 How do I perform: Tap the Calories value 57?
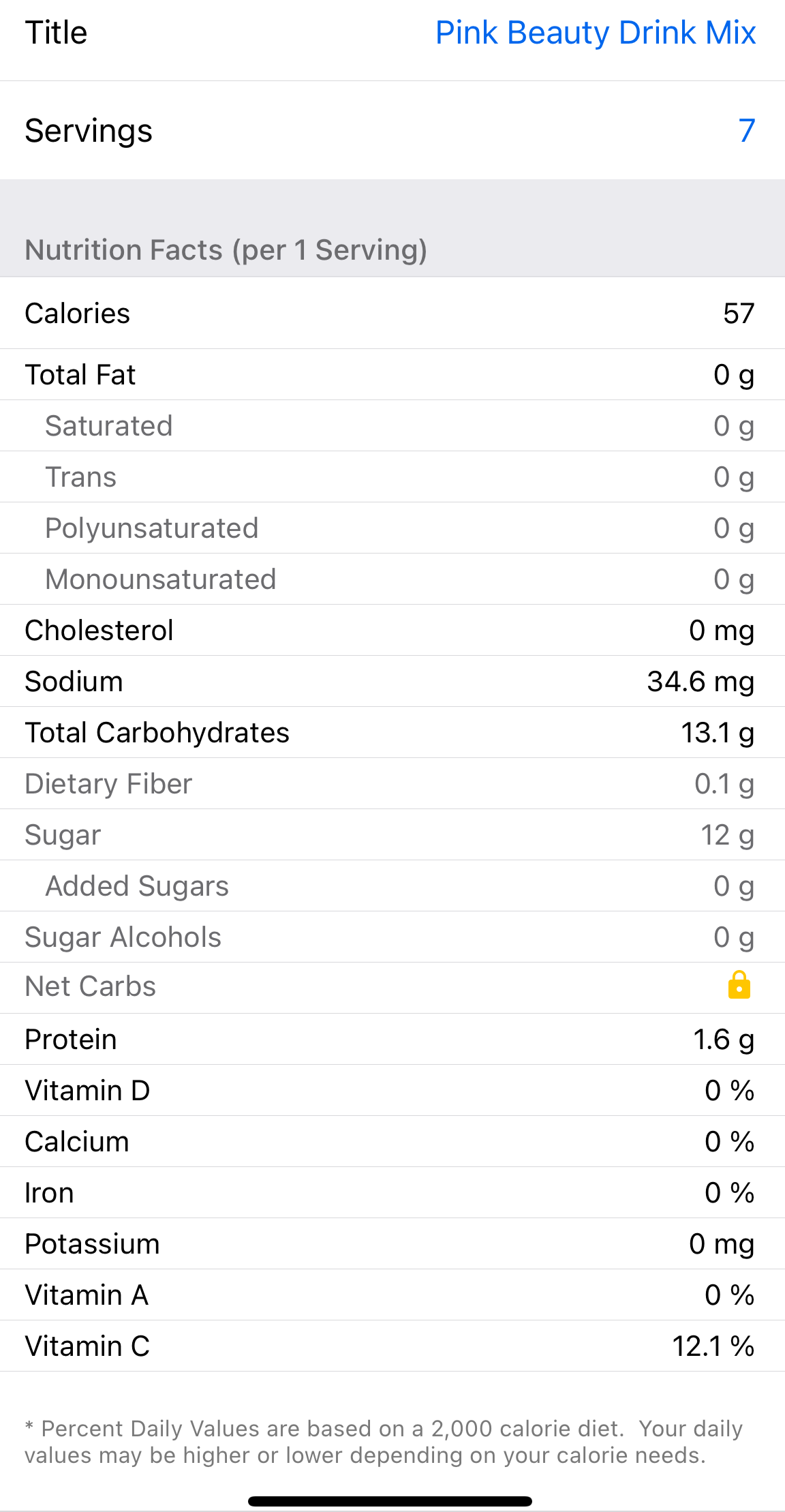[x=739, y=314]
